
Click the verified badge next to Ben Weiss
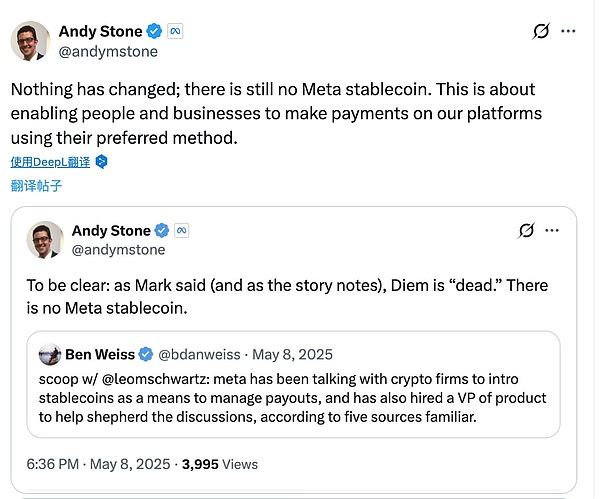pyautogui.click(x=146, y=354)
